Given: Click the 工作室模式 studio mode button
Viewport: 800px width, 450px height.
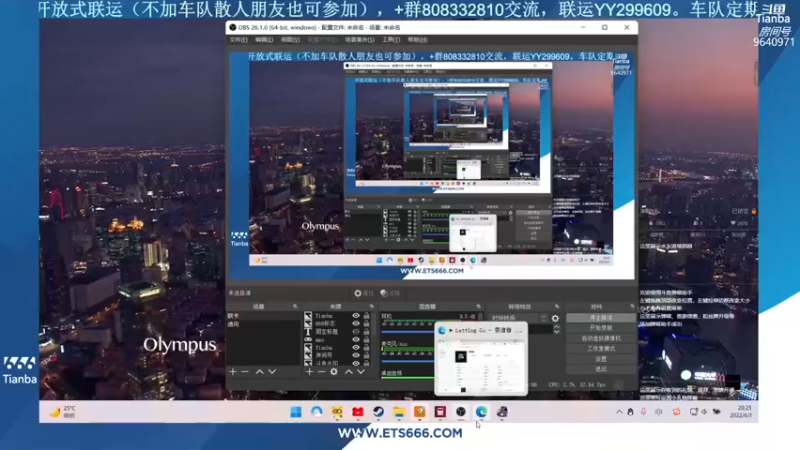Looking at the screenshot, I should tap(601, 348).
